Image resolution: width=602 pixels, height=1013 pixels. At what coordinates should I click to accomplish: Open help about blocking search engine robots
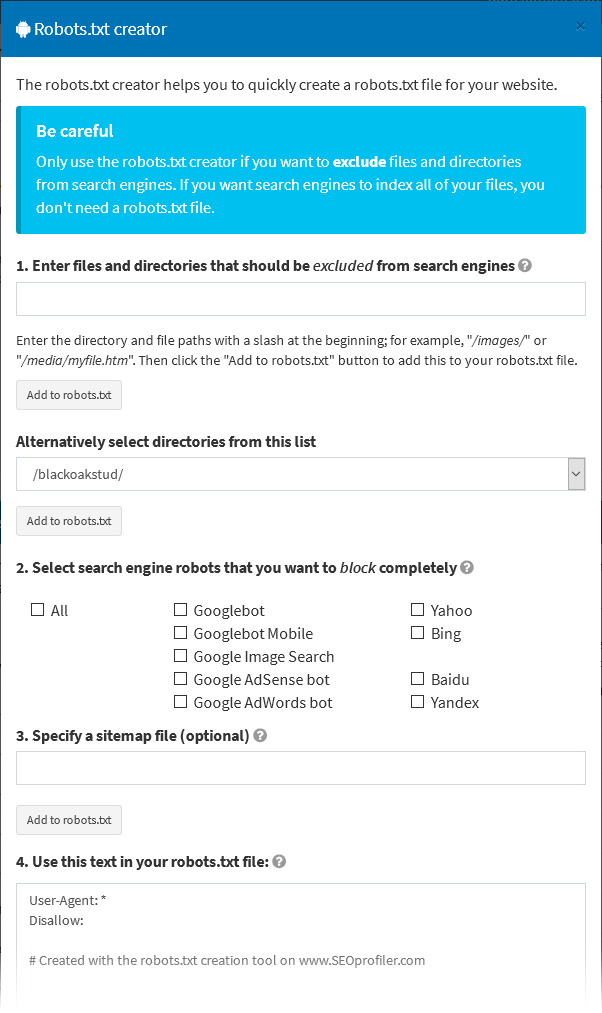[466, 567]
